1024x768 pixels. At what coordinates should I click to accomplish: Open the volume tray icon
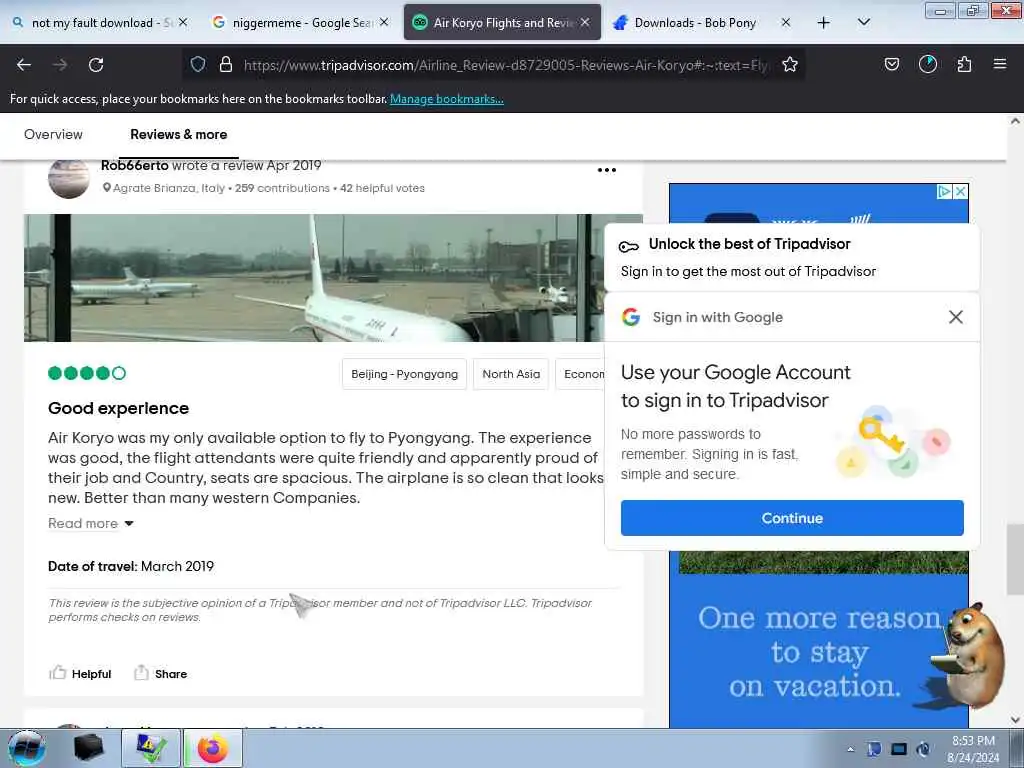tap(923, 749)
